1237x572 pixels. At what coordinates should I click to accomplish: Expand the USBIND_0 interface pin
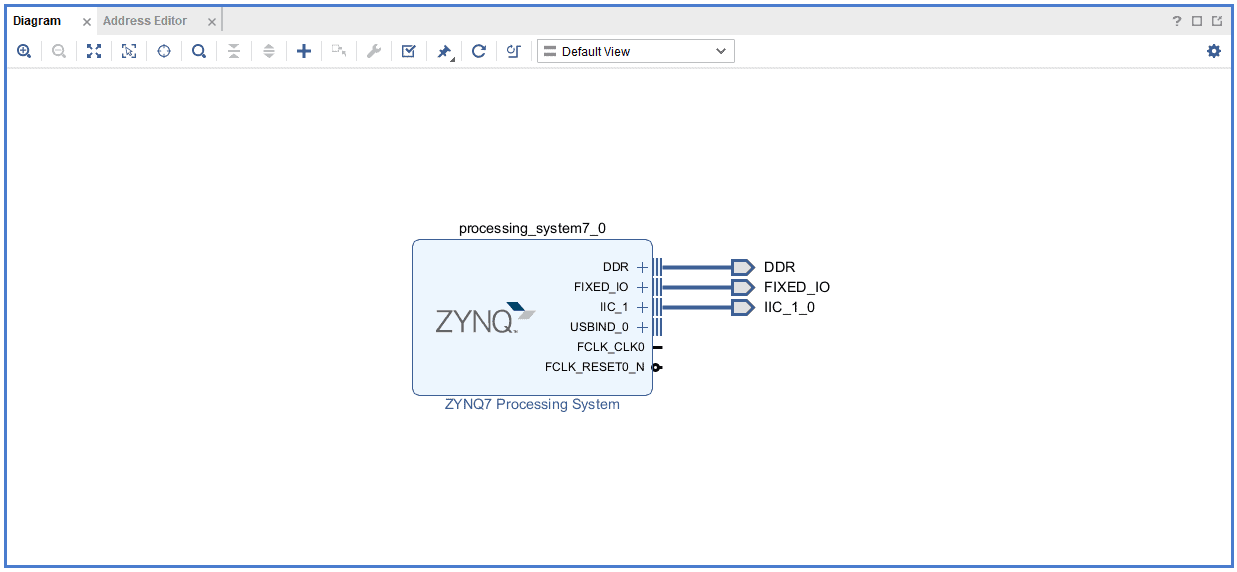pos(642,327)
